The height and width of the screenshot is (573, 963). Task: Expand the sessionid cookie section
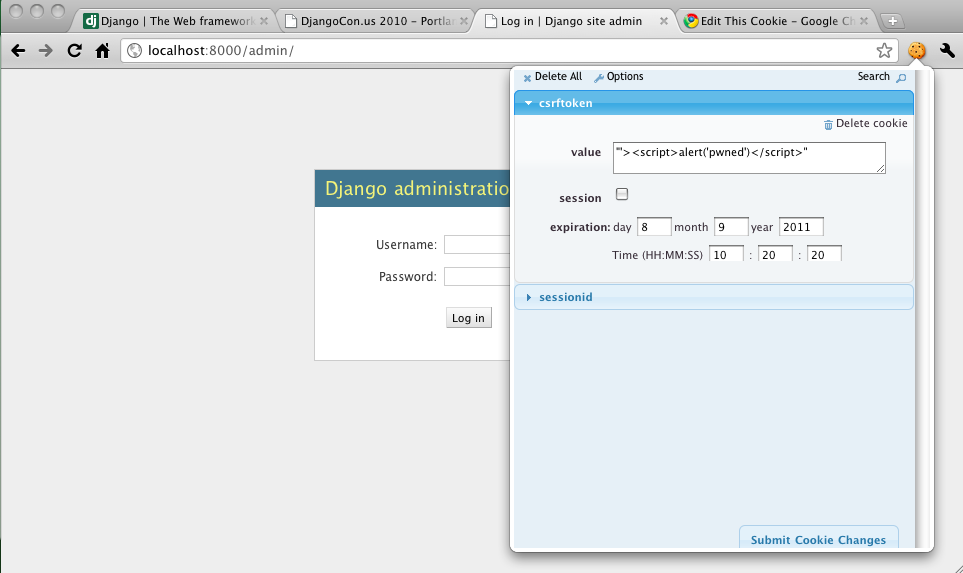coord(529,297)
